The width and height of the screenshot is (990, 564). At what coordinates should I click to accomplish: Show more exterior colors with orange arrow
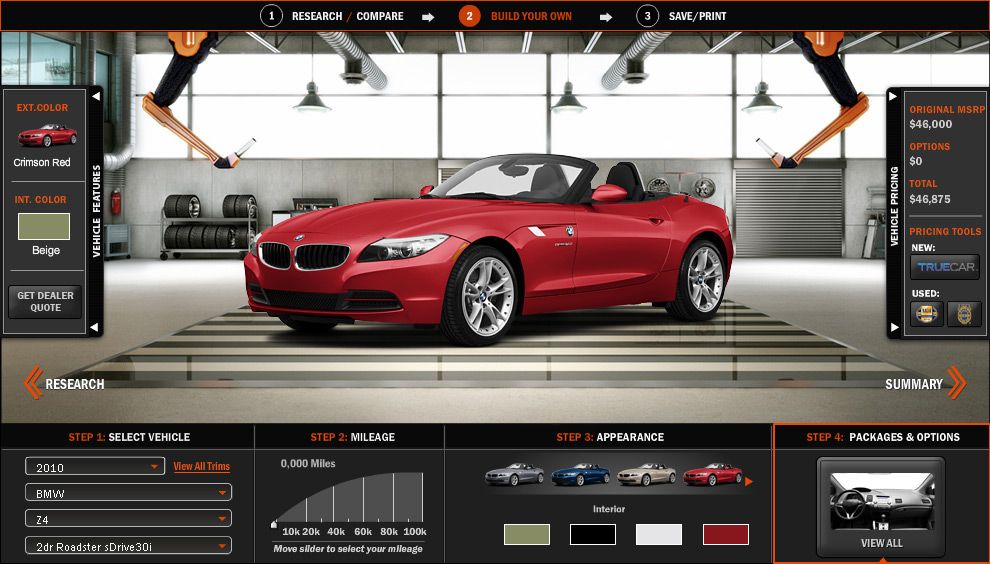pyautogui.click(x=749, y=481)
